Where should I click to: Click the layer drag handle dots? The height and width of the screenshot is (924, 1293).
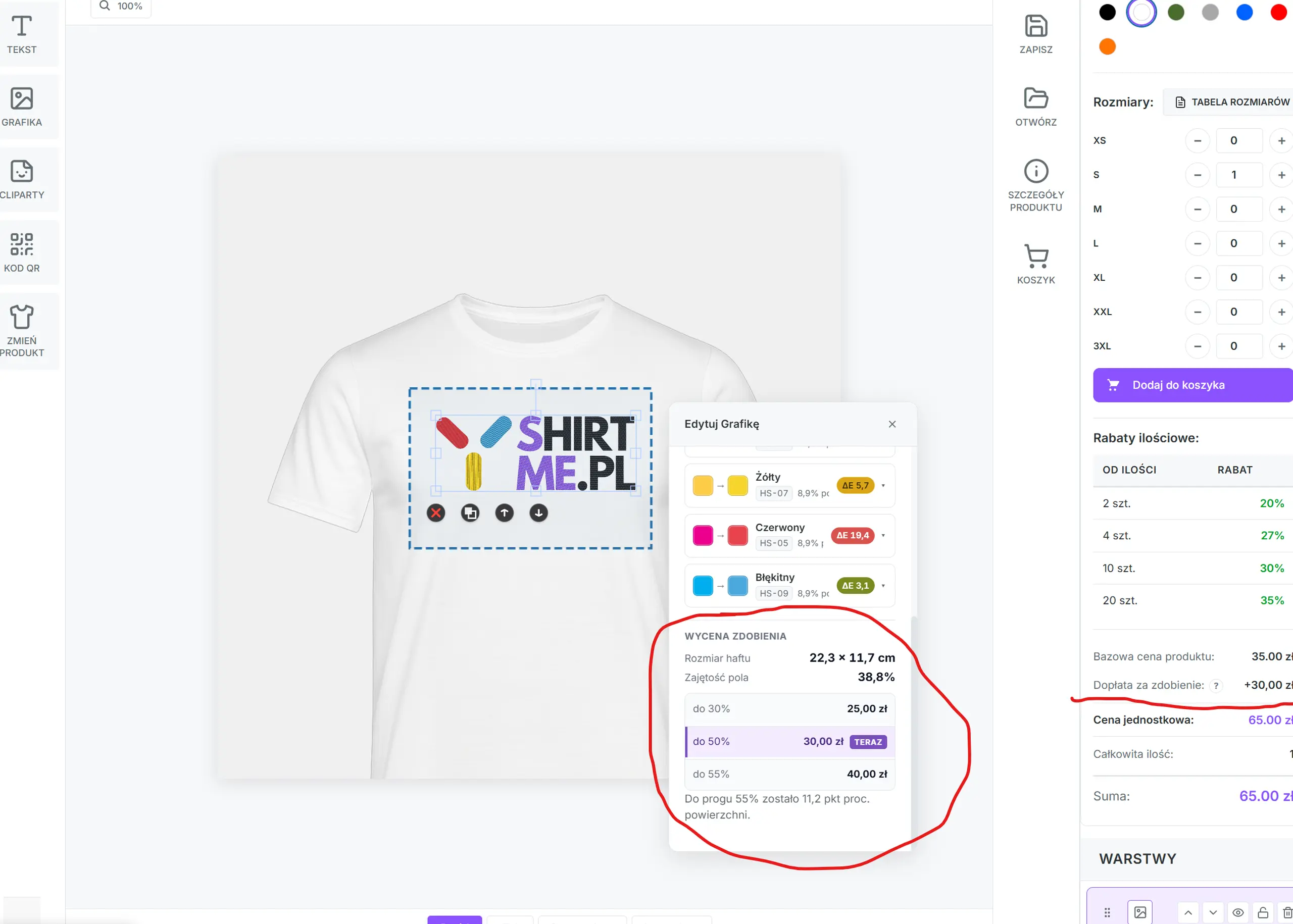[1107, 912]
